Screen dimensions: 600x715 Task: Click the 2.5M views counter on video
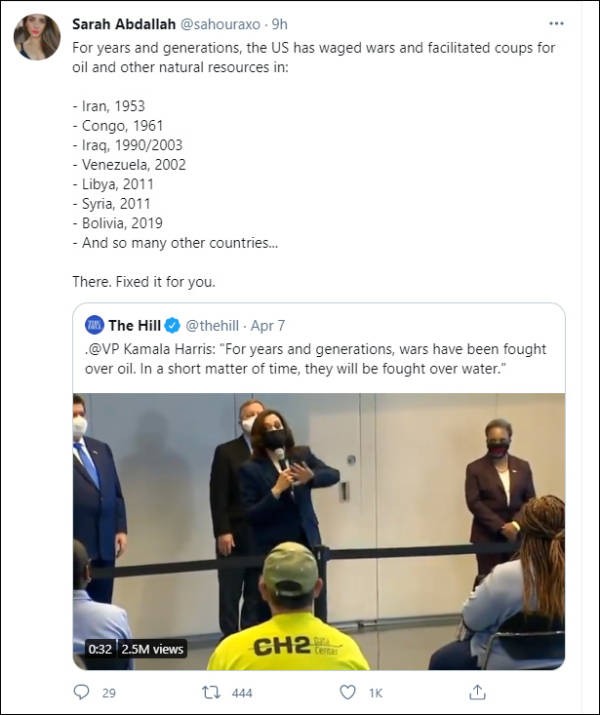153,649
